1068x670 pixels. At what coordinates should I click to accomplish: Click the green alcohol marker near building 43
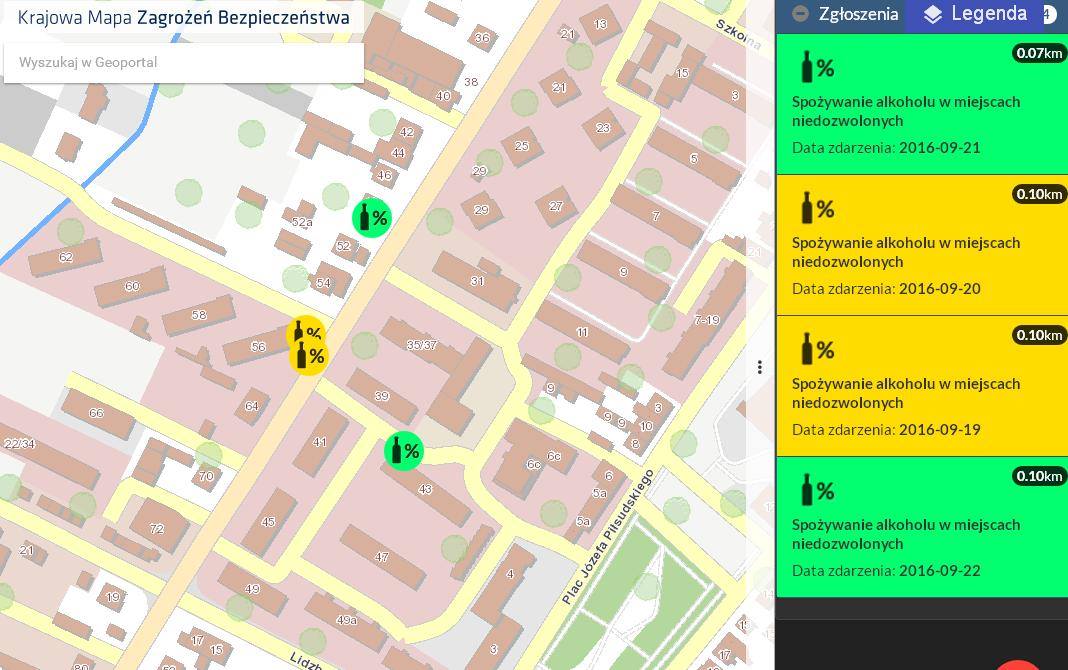pos(404,451)
